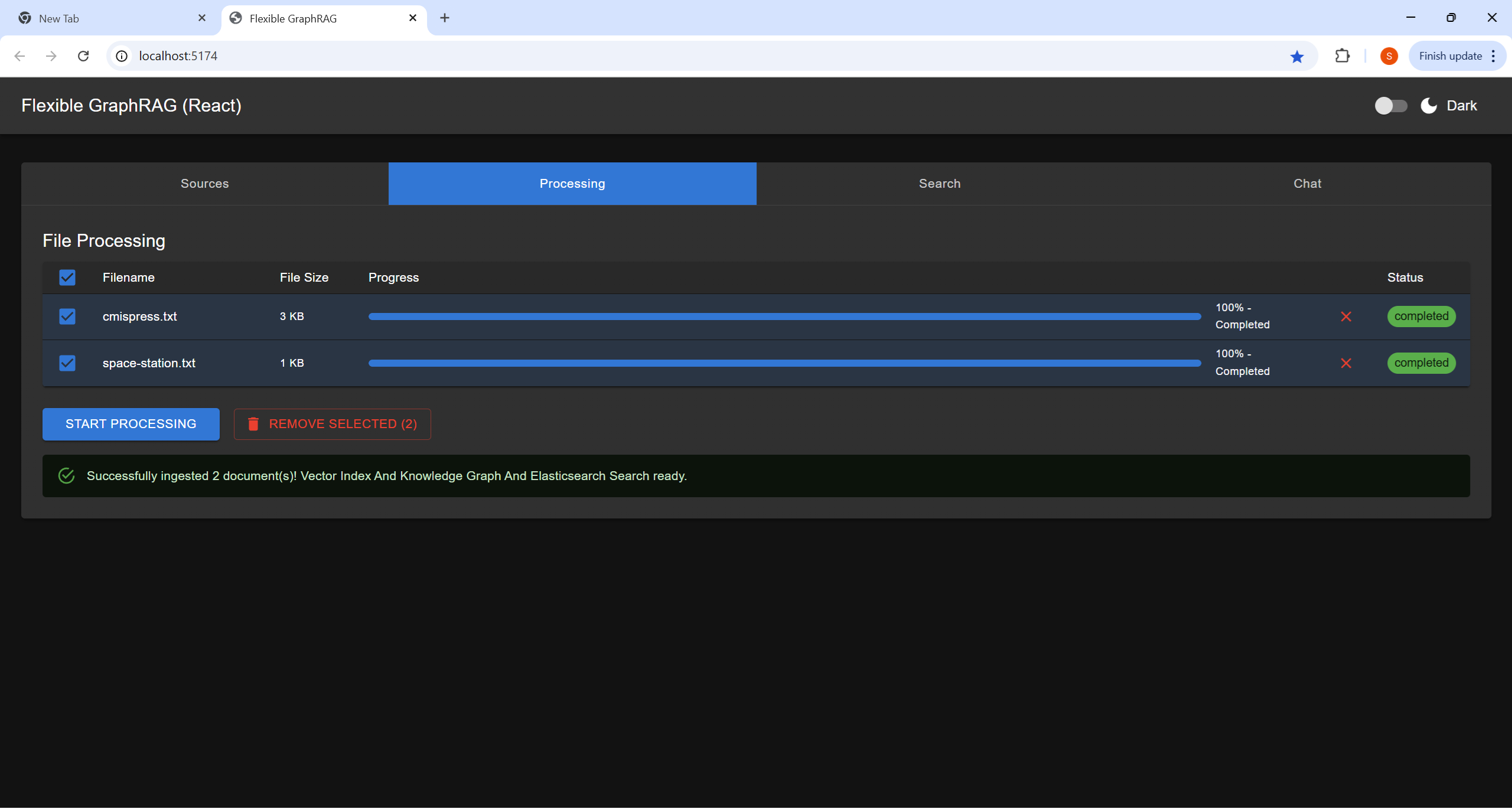
Task: Click red X for cmispress.txt row
Action: click(1346, 317)
